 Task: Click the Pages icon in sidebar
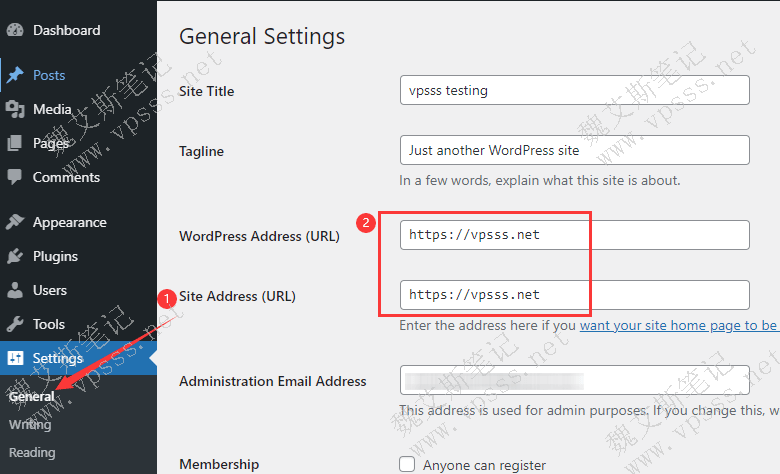tap(15, 143)
